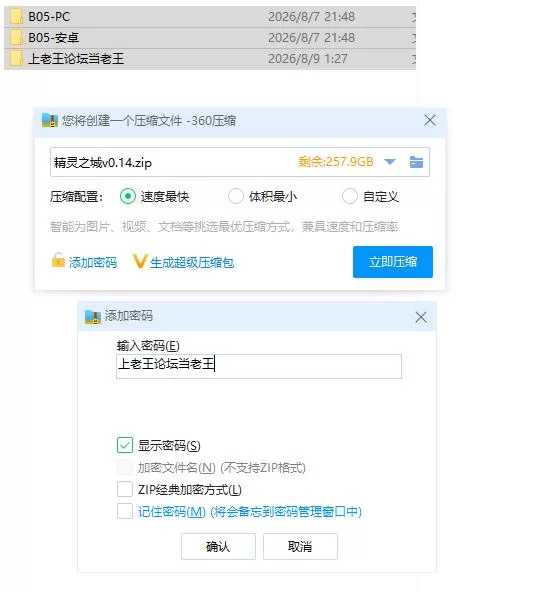Expand the save path dropdown arrow
Screen dimensions: 558x592
click(x=390, y=162)
